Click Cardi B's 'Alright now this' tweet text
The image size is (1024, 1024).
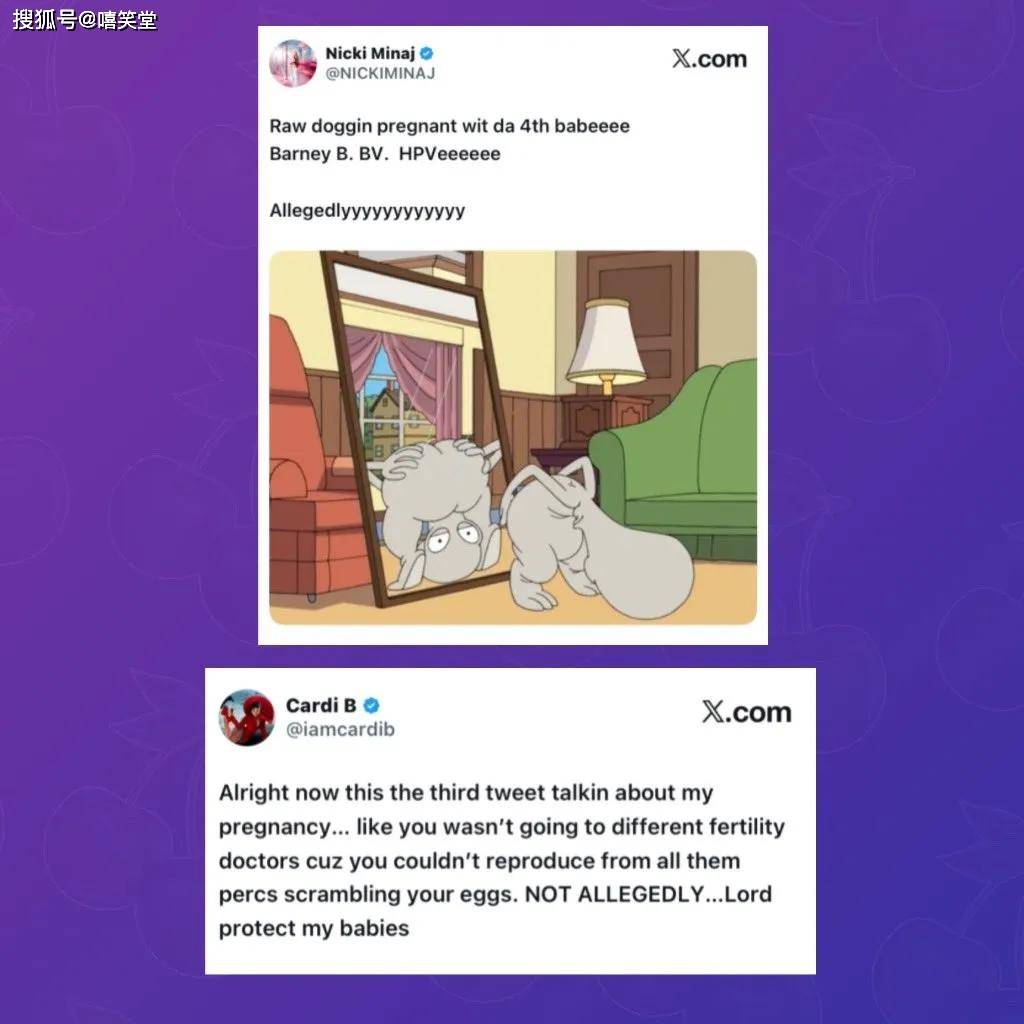[502, 860]
